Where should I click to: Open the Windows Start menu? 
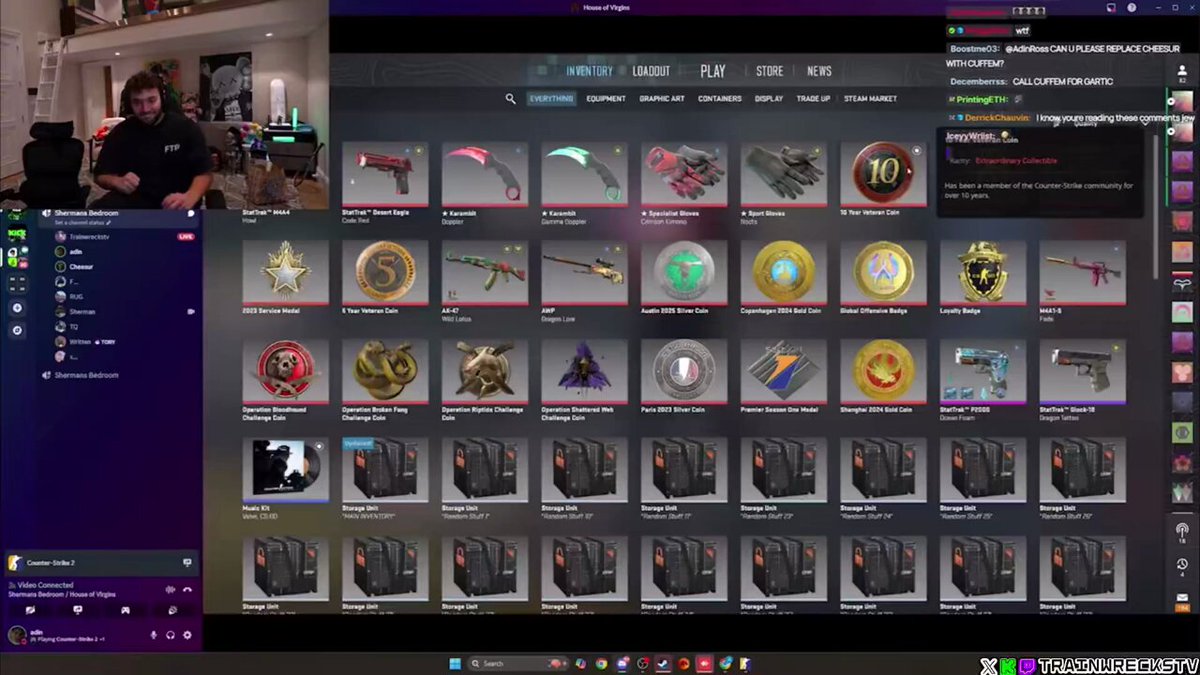click(x=455, y=663)
